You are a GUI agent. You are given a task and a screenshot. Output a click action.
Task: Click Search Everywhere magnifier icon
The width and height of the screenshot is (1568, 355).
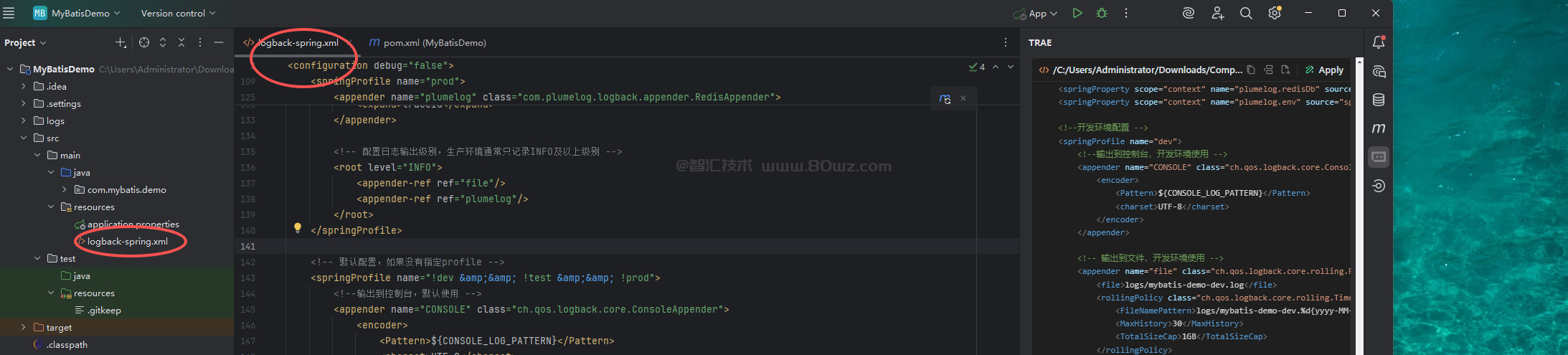(1246, 13)
